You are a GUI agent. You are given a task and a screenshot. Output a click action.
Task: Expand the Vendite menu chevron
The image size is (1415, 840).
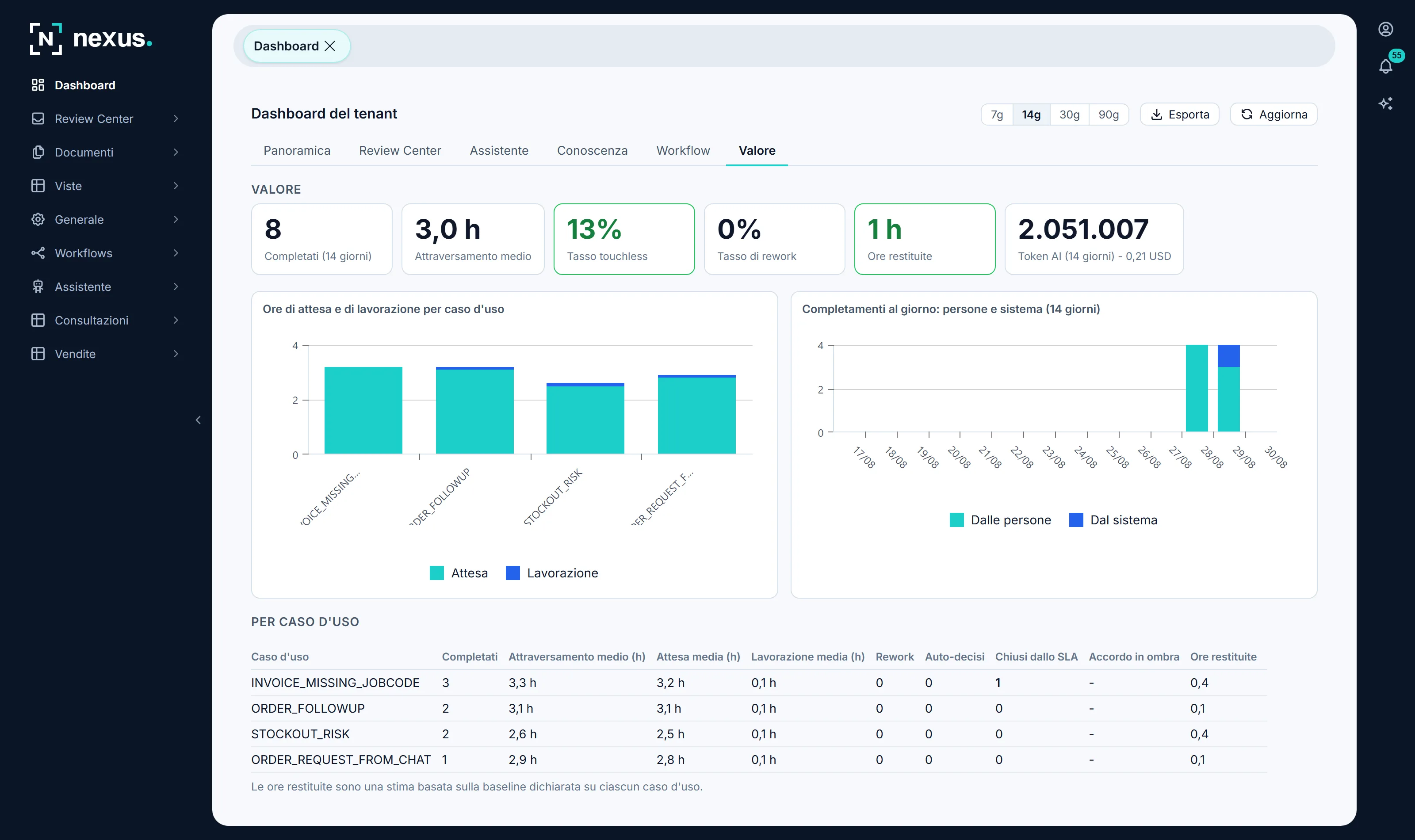(176, 354)
